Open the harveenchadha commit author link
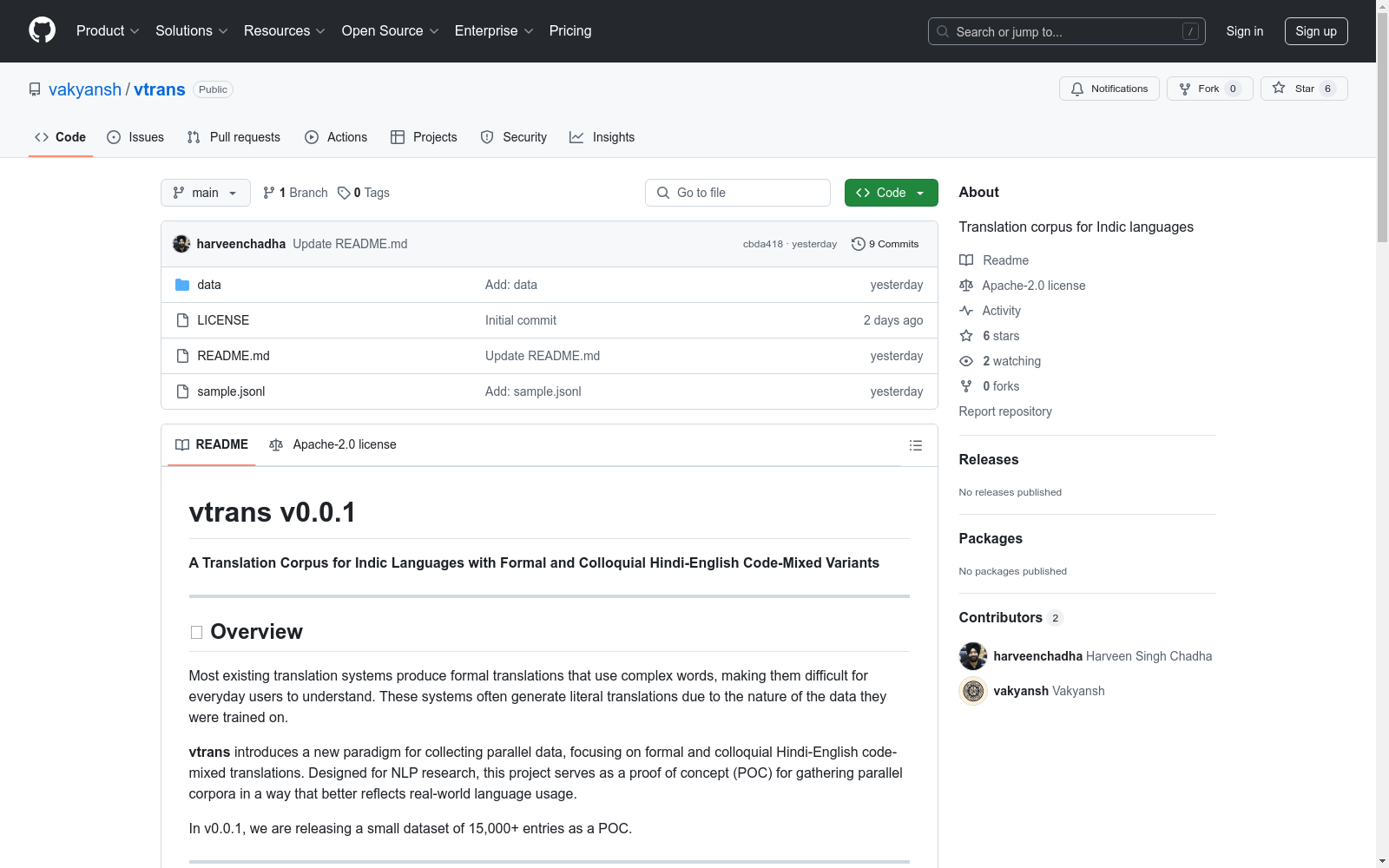The height and width of the screenshot is (868, 1389). tap(241, 244)
